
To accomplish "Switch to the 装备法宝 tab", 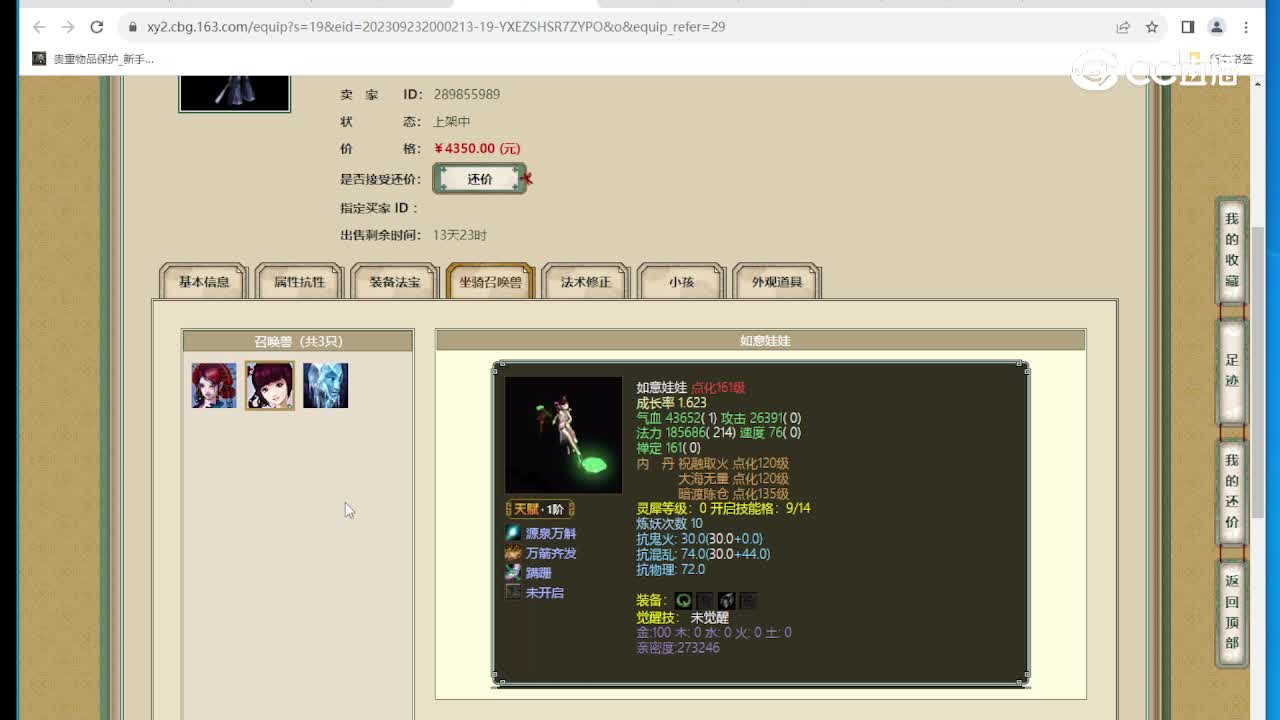I will pyautogui.click(x=395, y=282).
